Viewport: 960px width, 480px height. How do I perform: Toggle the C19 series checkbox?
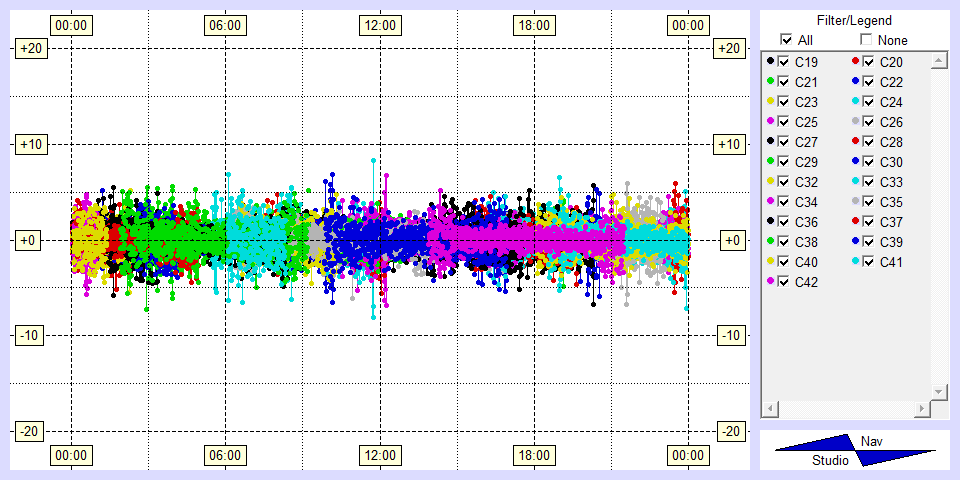[784, 62]
